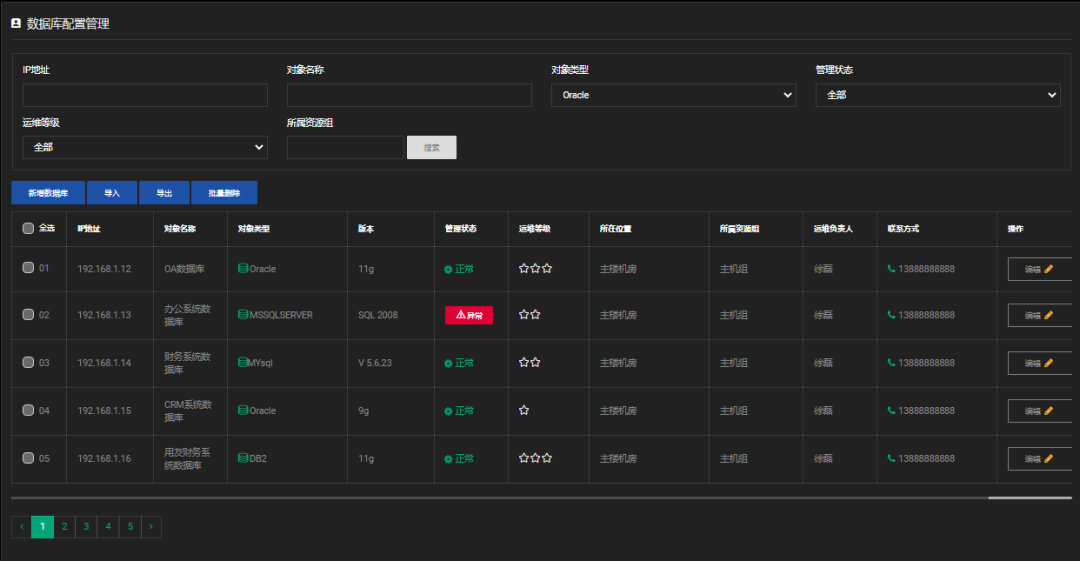Check the checkbox for row 03
The width and height of the screenshot is (1080, 561).
[28, 362]
